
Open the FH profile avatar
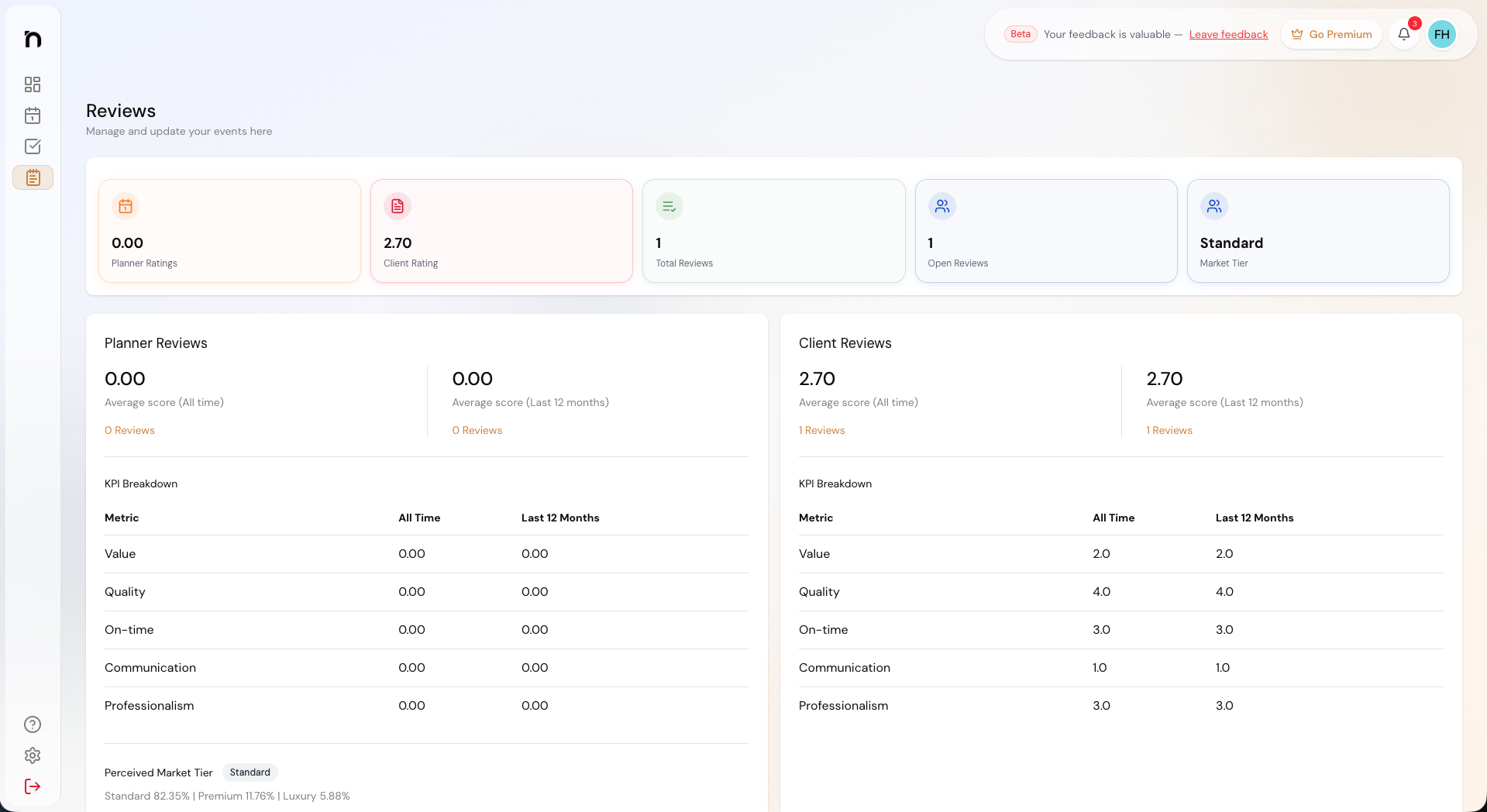(x=1441, y=34)
